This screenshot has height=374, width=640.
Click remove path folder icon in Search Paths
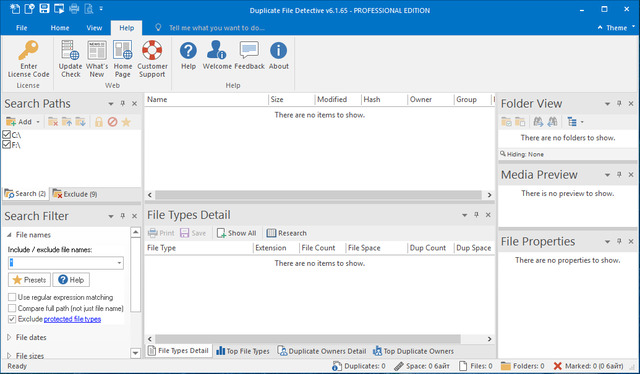[x=53, y=122]
